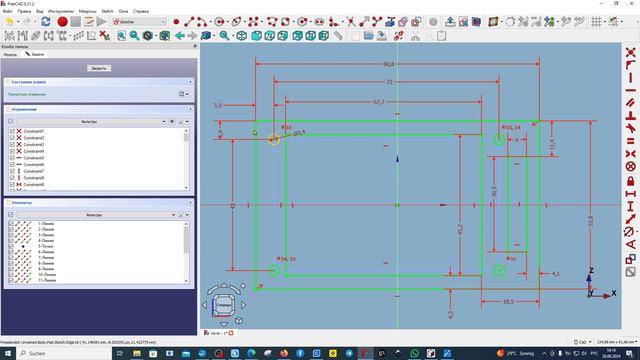Viewport: 640px width, 360px height.
Task: Rotate view with navigation cube right arrow
Action: click(244, 304)
